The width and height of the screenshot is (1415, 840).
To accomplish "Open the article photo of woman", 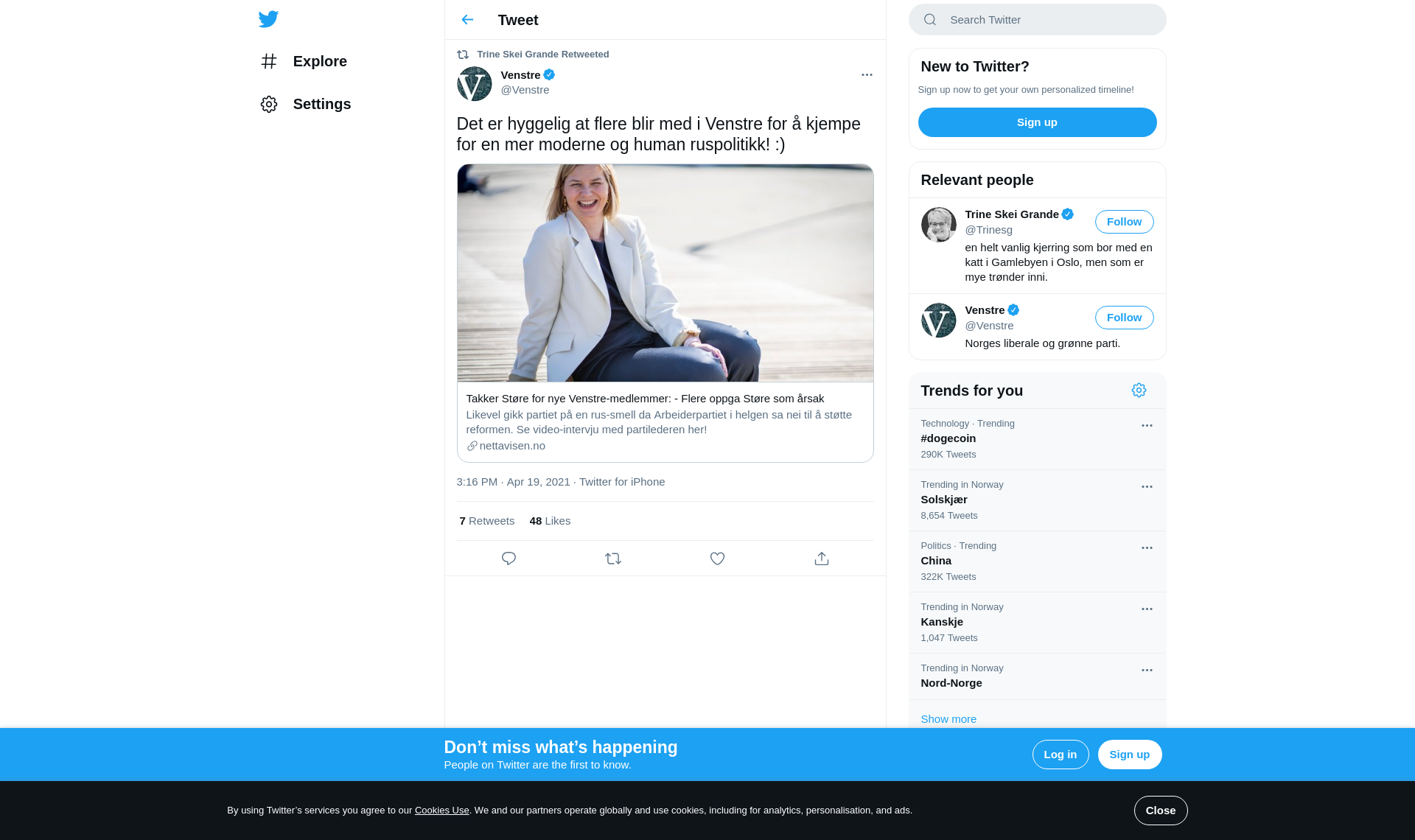I will pos(665,273).
